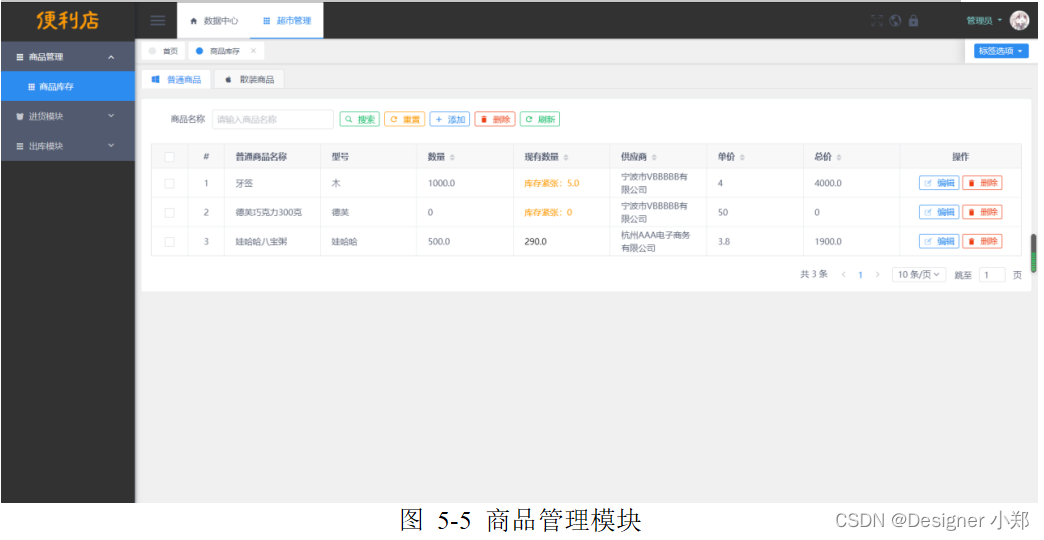The image size is (1044, 540).
Task: Expand the 出库模块 sidebar menu
Action: coord(68,146)
